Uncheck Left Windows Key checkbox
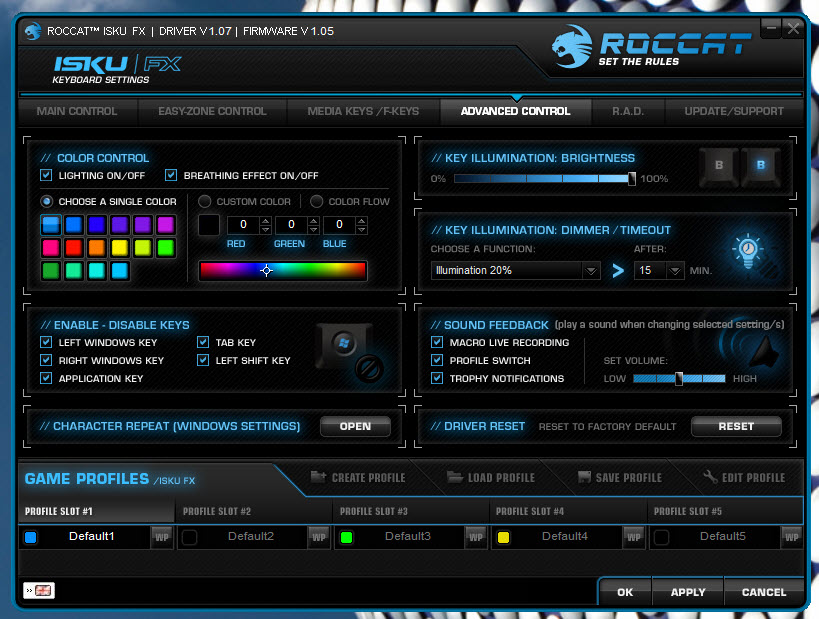The image size is (819, 619). tap(46, 342)
